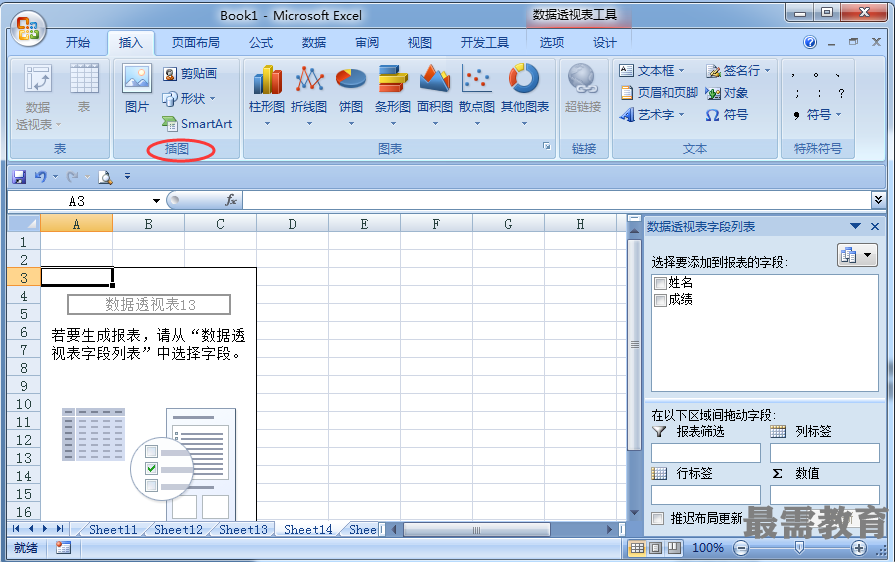895x562 pixels.
Task: Open the undo history dropdown
Action: (x=55, y=177)
